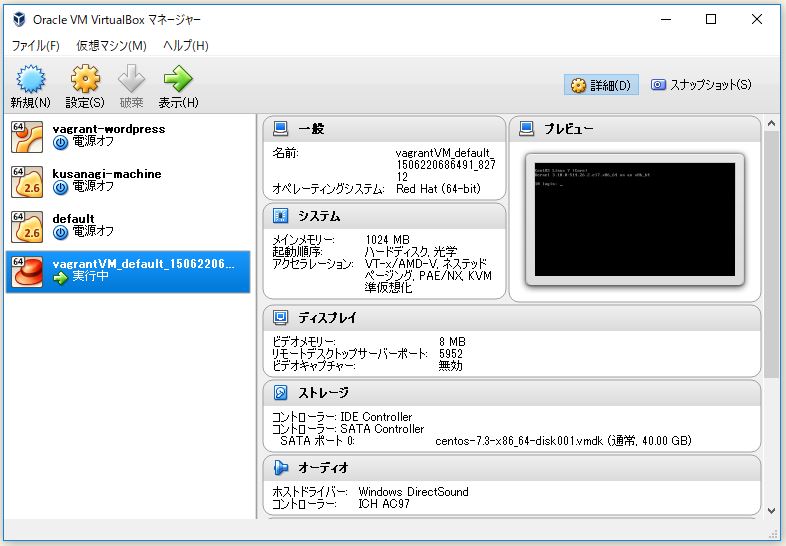Select the kusanagi-machine VM icon
The image size is (786, 546).
pos(27,182)
